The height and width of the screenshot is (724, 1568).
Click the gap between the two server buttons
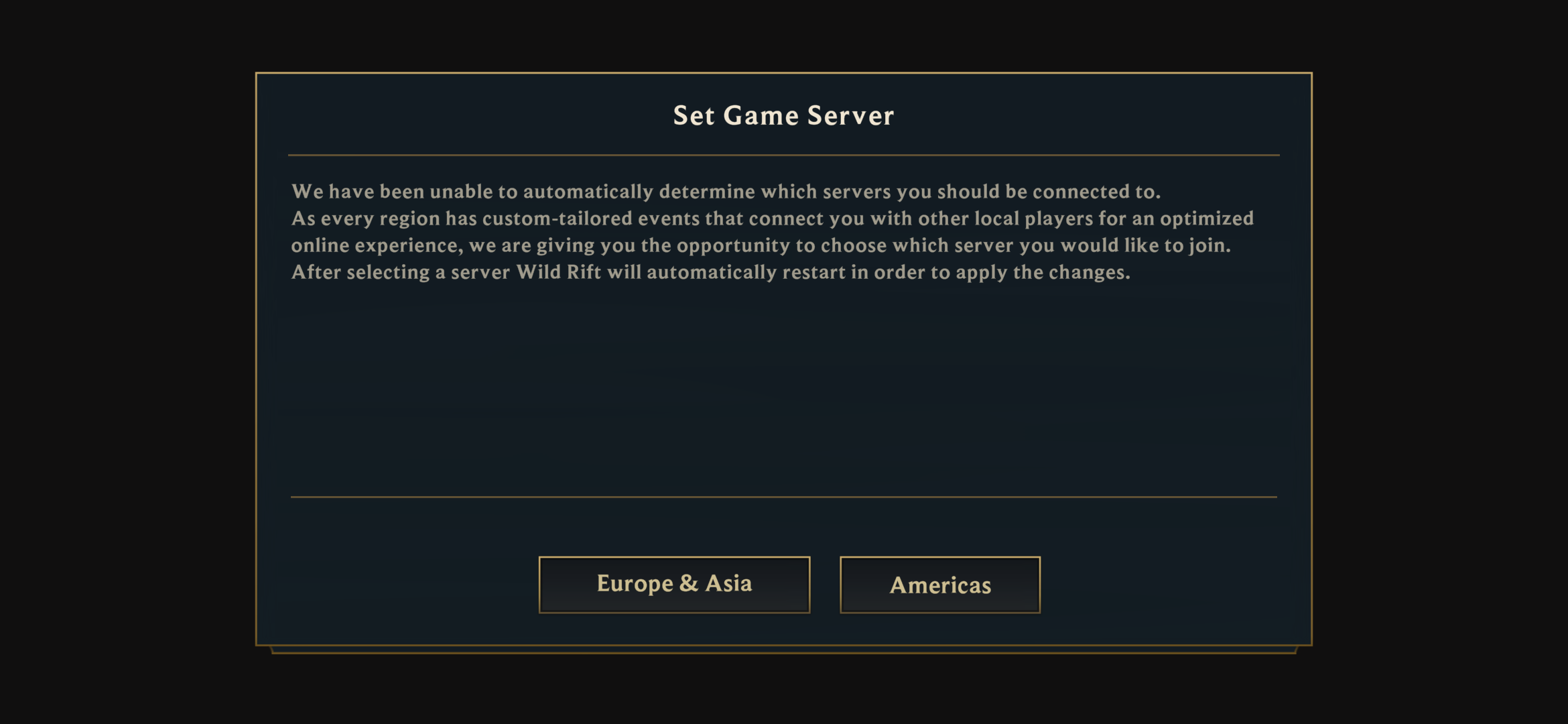click(825, 585)
